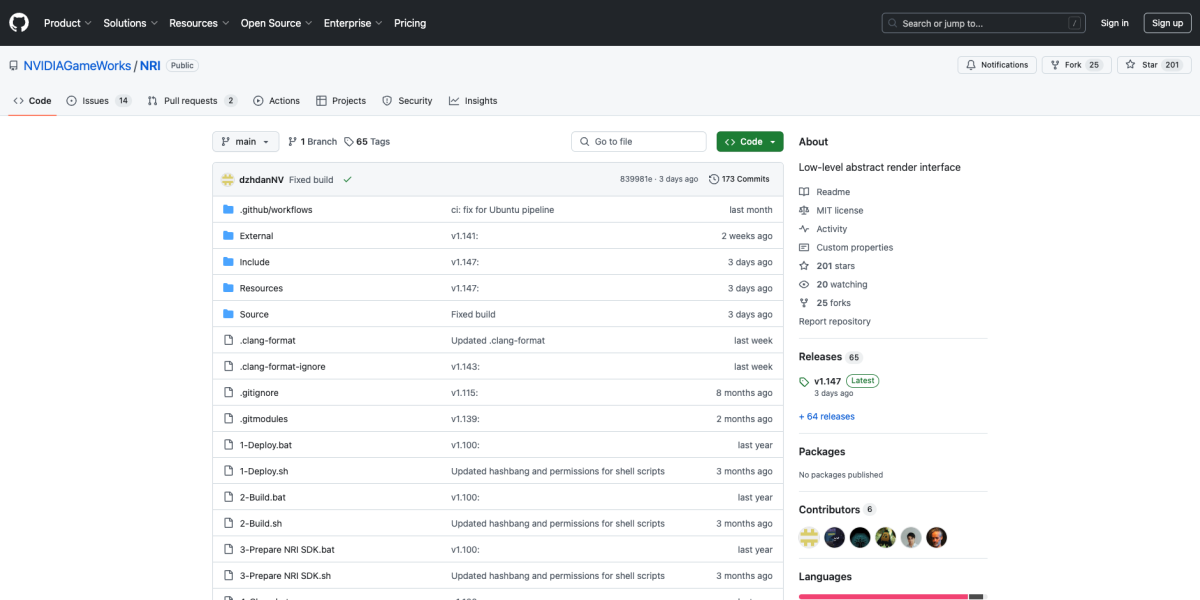Viewport: 1200px width, 600px height.
Task: Open the main branch dropdown
Action: pos(245,142)
